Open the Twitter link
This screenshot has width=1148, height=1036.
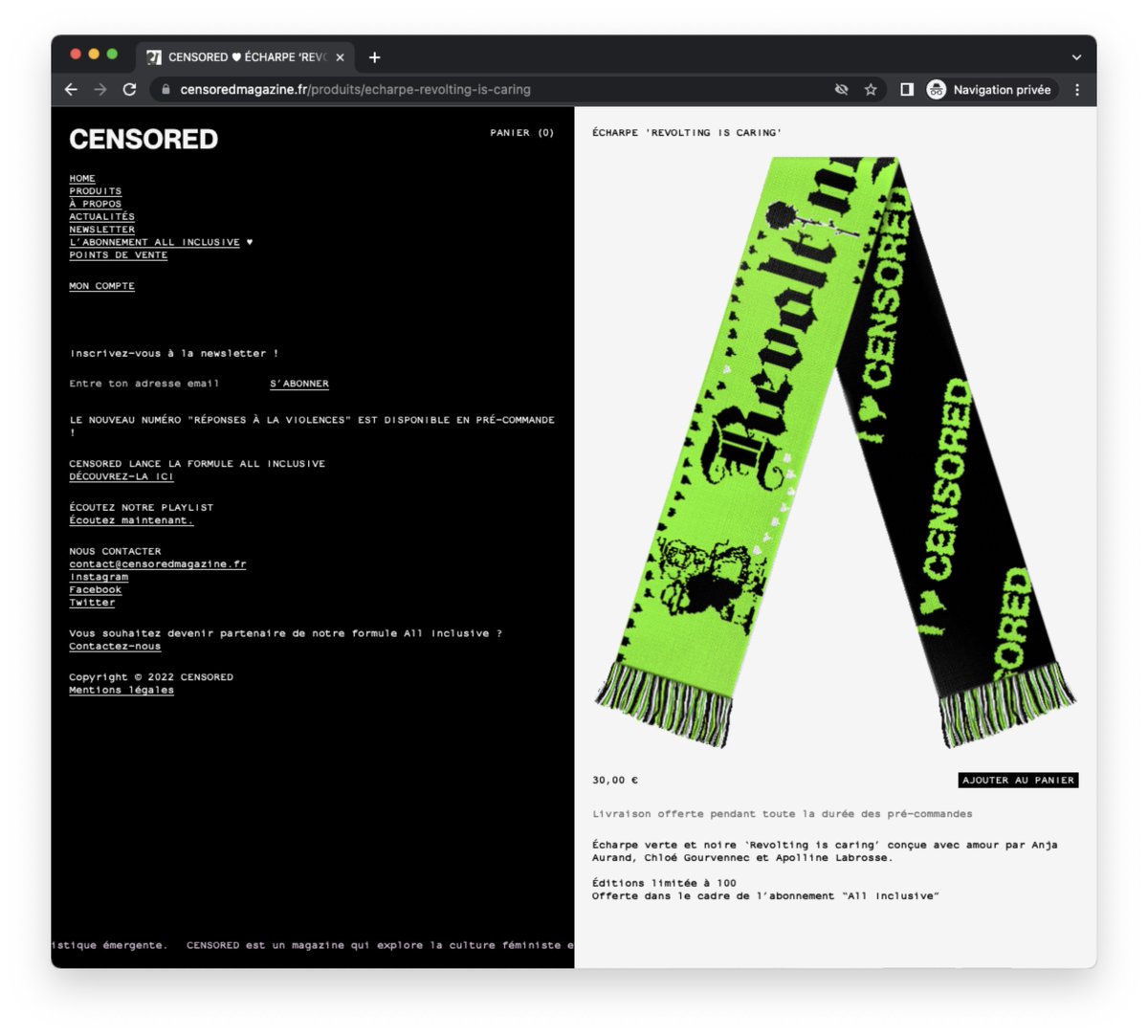click(x=92, y=603)
